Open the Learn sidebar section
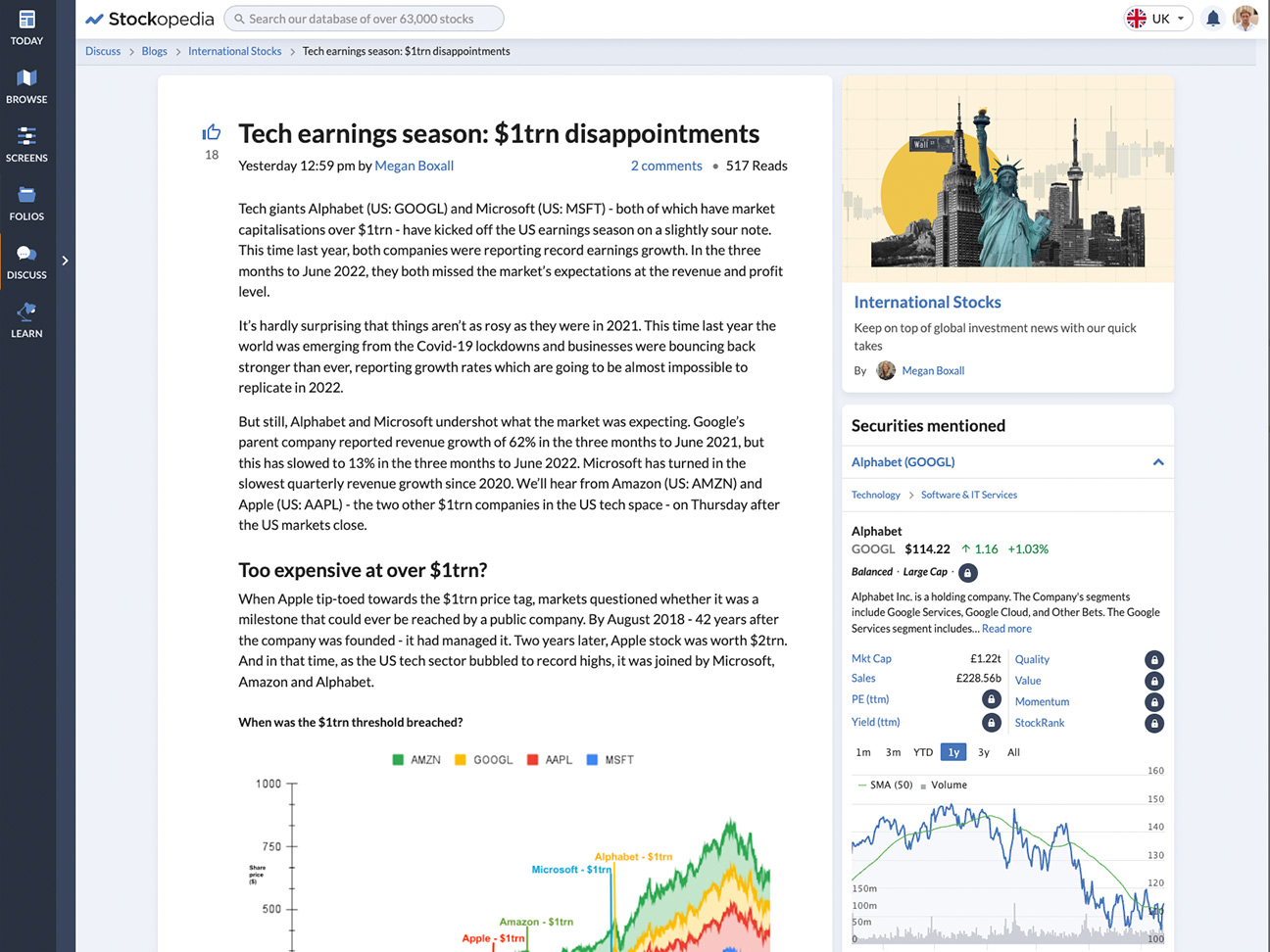Screen dimensions: 1270x952 point(26,322)
